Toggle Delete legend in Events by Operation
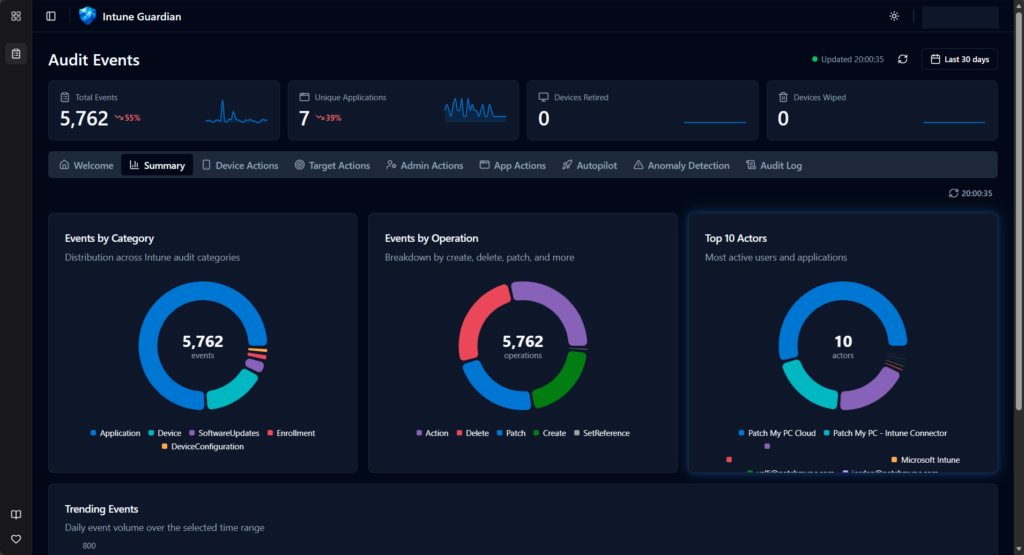Viewport: 1024px width, 555px height. 472,433
